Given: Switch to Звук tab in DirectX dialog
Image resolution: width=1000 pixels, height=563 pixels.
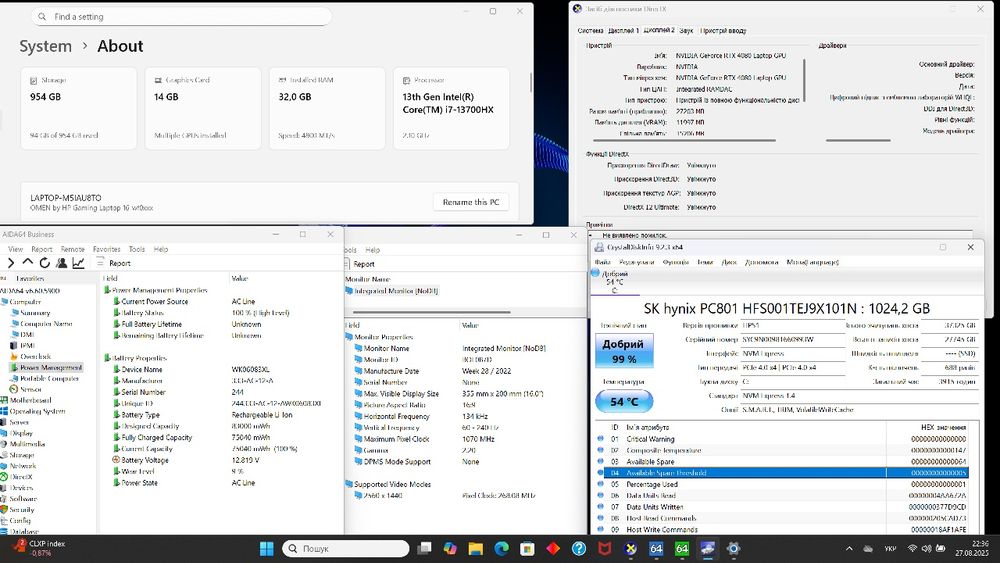Looking at the screenshot, I should coord(686,31).
